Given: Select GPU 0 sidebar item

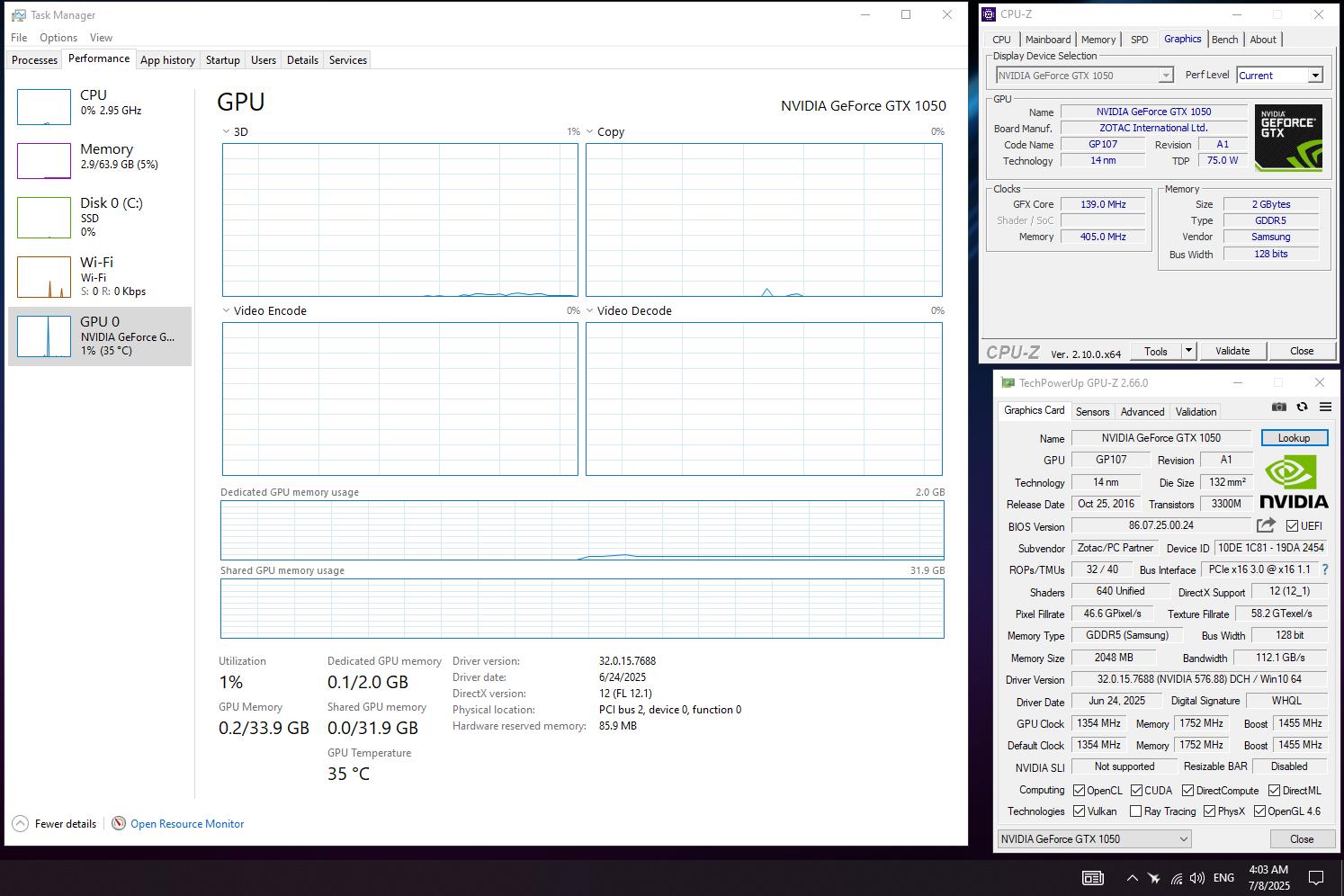Looking at the screenshot, I should pos(100,336).
